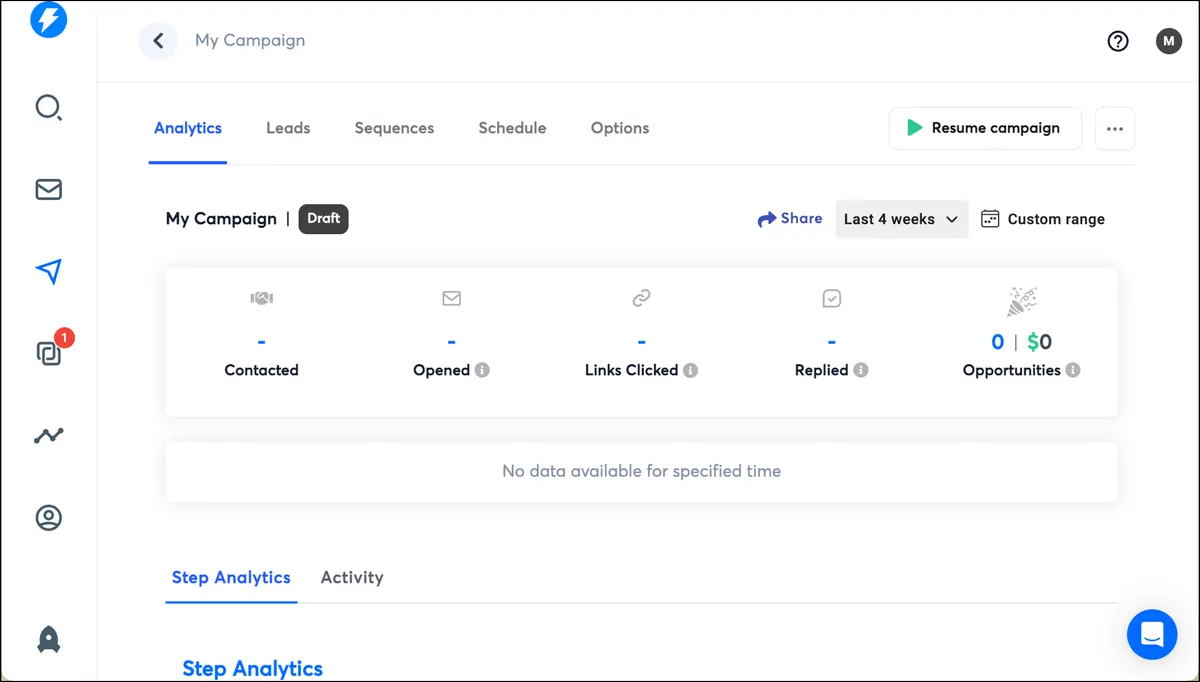Select the Step Analytics tab
Viewport: 1200px width, 682px height.
coord(231,578)
